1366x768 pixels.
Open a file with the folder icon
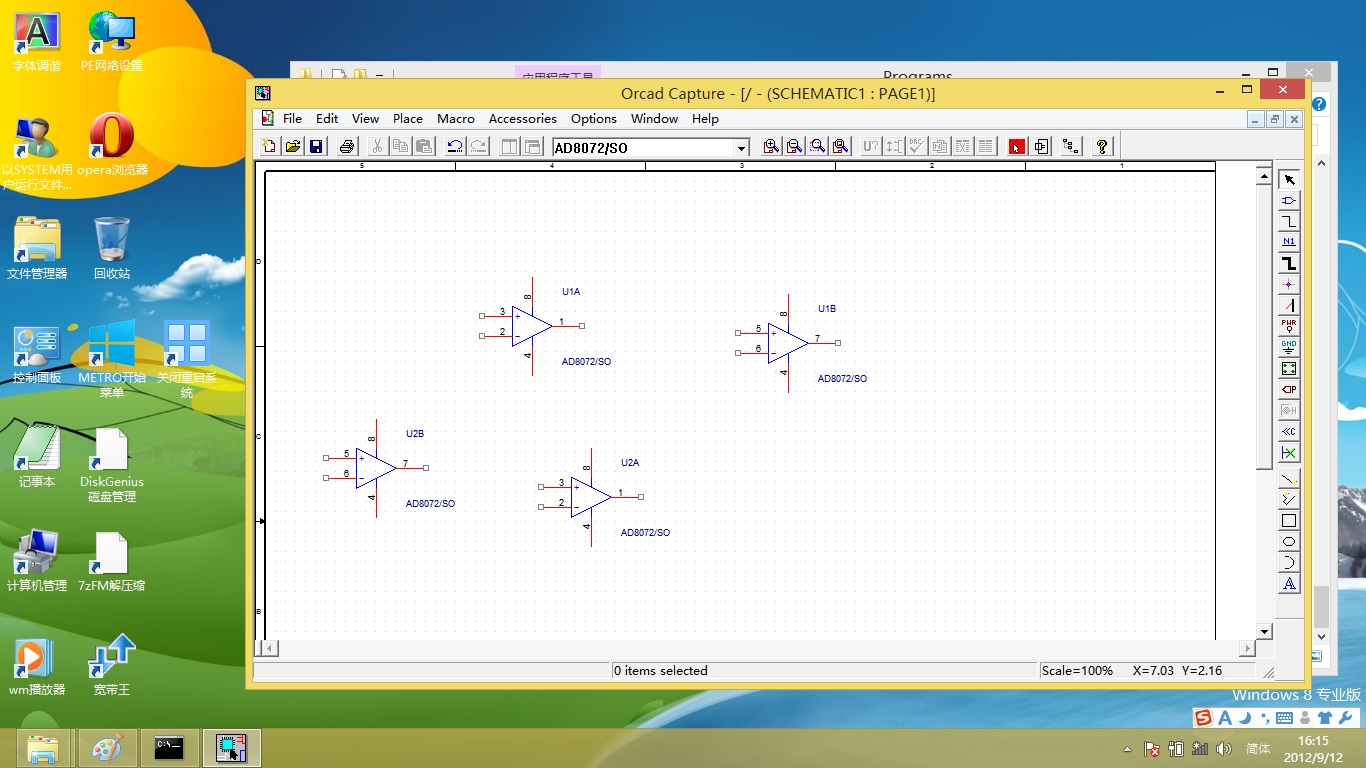(293, 146)
